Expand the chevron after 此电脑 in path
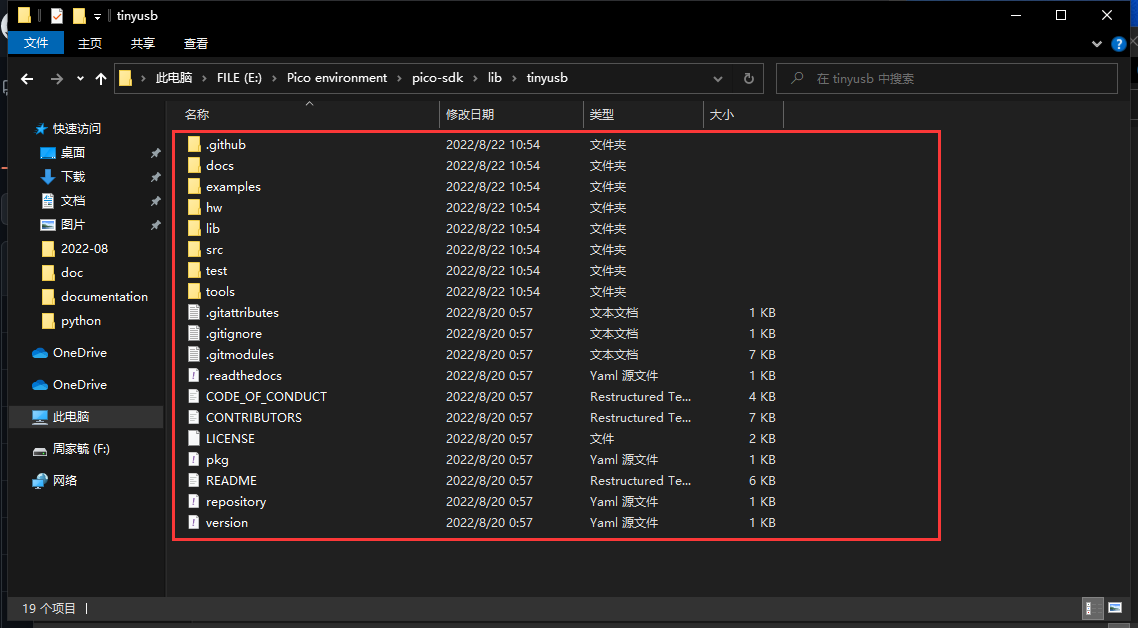The image size is (1138, 628). (203, 78)
